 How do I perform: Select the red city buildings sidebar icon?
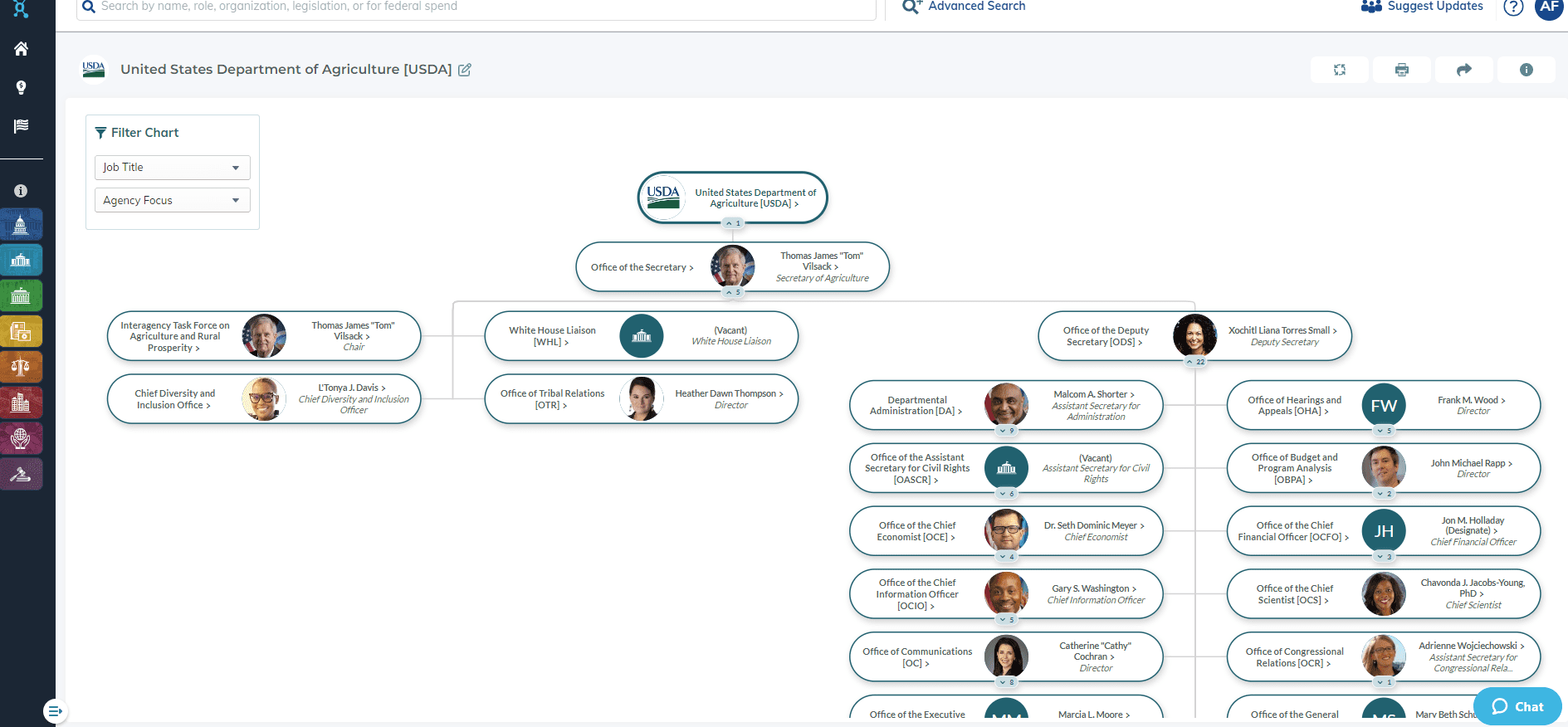click(21, 403)
